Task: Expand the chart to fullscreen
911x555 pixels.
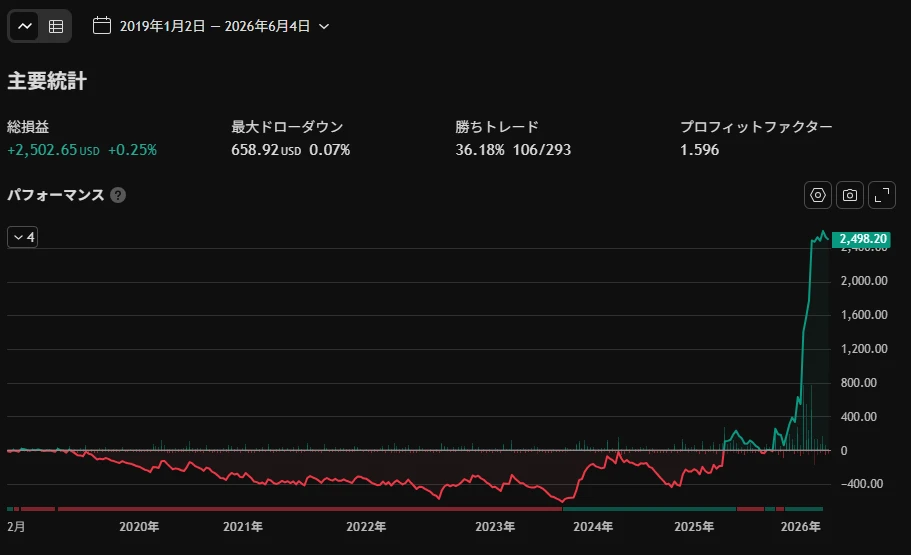Action: [x=881, y=195]
